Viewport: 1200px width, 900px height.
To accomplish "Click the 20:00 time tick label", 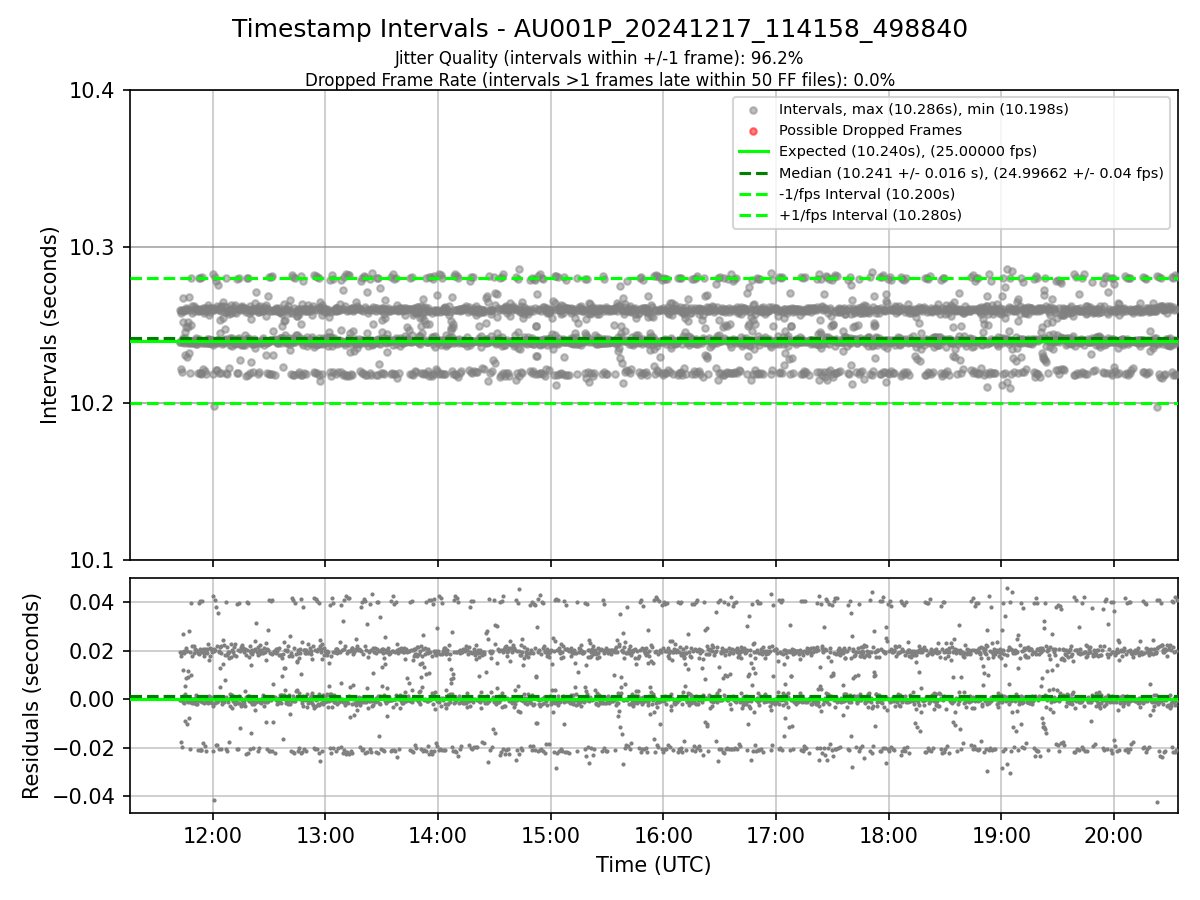I will (1114, 836).
